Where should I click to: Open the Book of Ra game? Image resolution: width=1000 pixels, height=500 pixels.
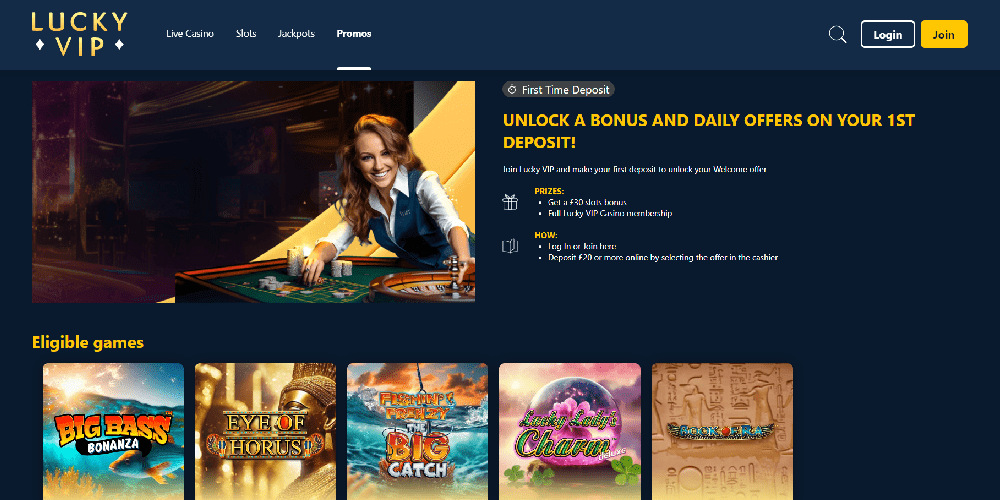(722, 432)
